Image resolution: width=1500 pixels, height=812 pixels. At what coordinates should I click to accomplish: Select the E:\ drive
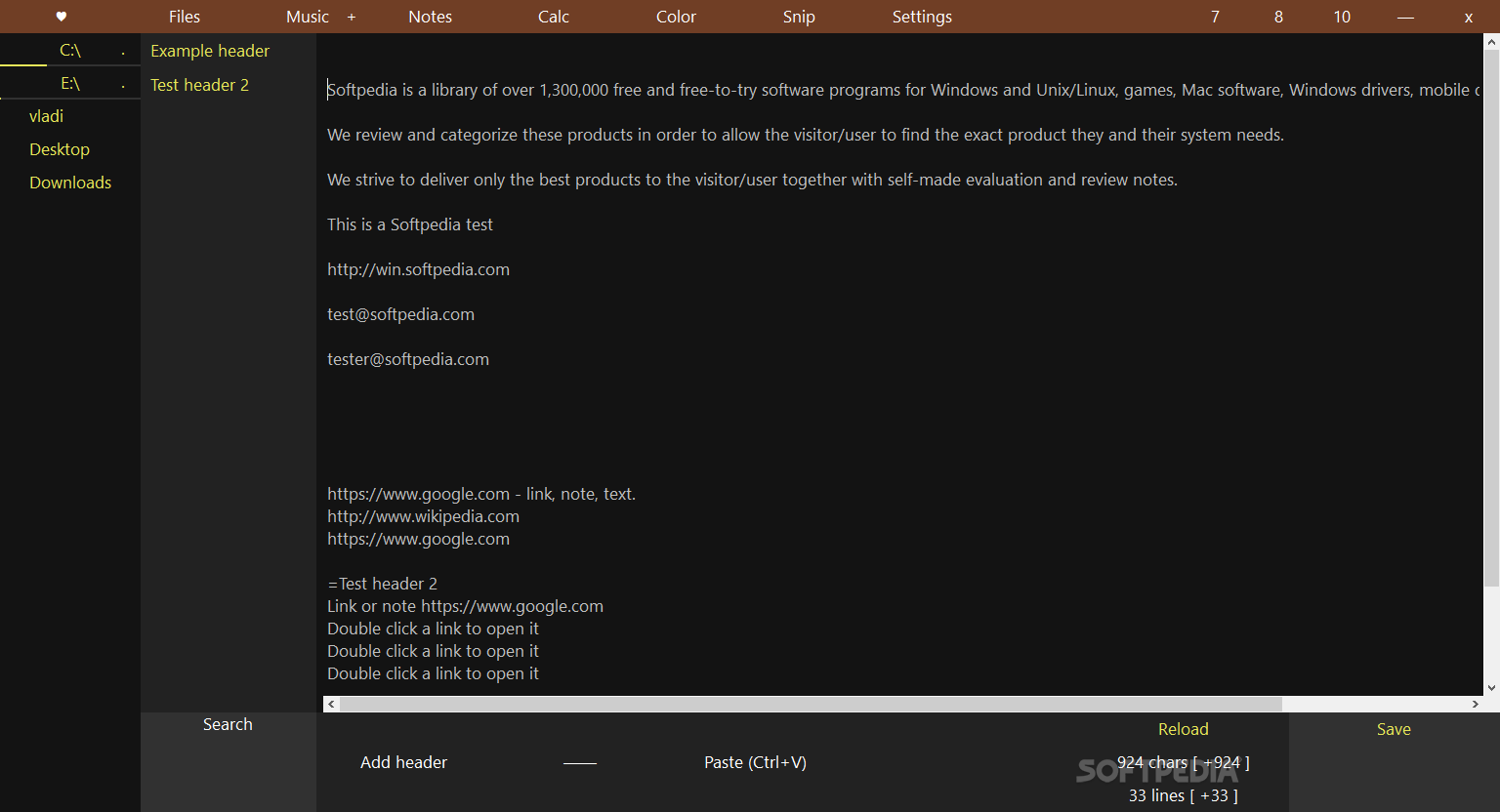(70, 83)
